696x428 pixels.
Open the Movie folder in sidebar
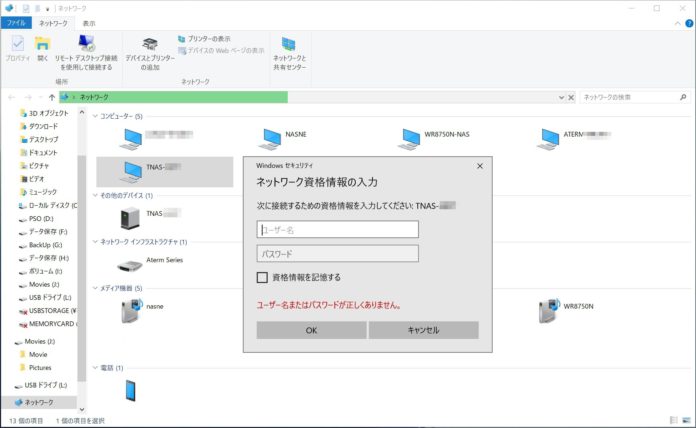point(34,355)
